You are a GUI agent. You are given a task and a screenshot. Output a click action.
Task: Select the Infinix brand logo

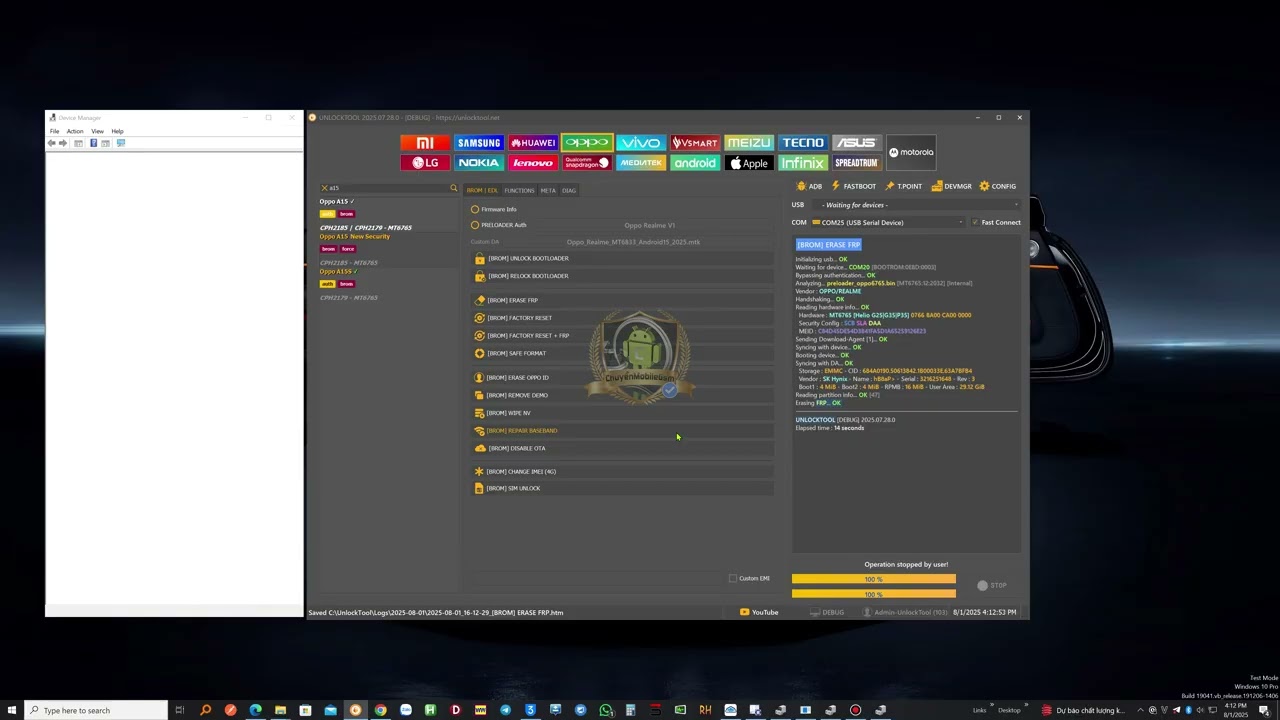(803, 163)
